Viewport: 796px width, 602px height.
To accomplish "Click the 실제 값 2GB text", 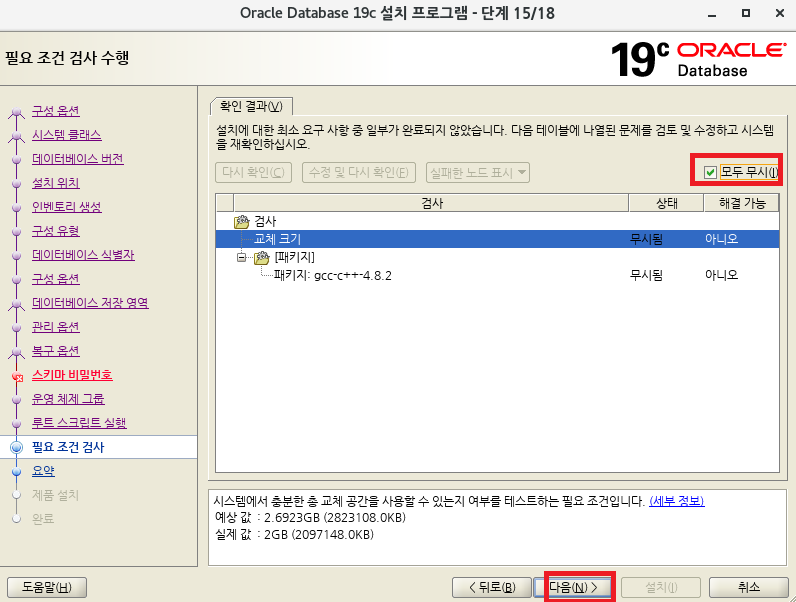I will [294, 534].
